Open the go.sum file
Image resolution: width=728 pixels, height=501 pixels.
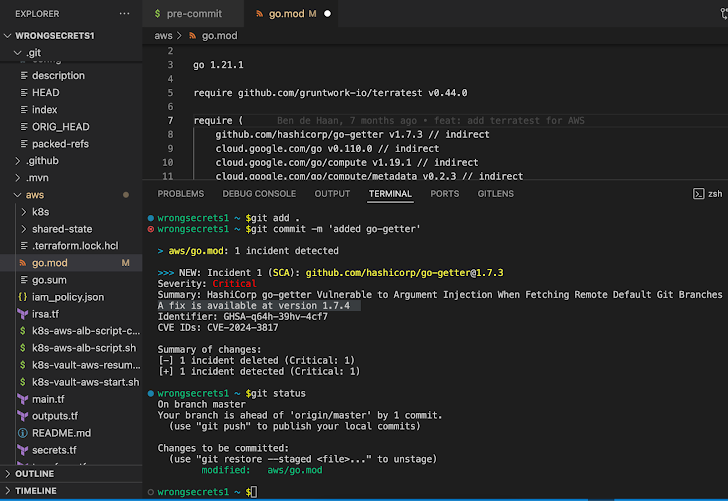(x=49, y=280)
